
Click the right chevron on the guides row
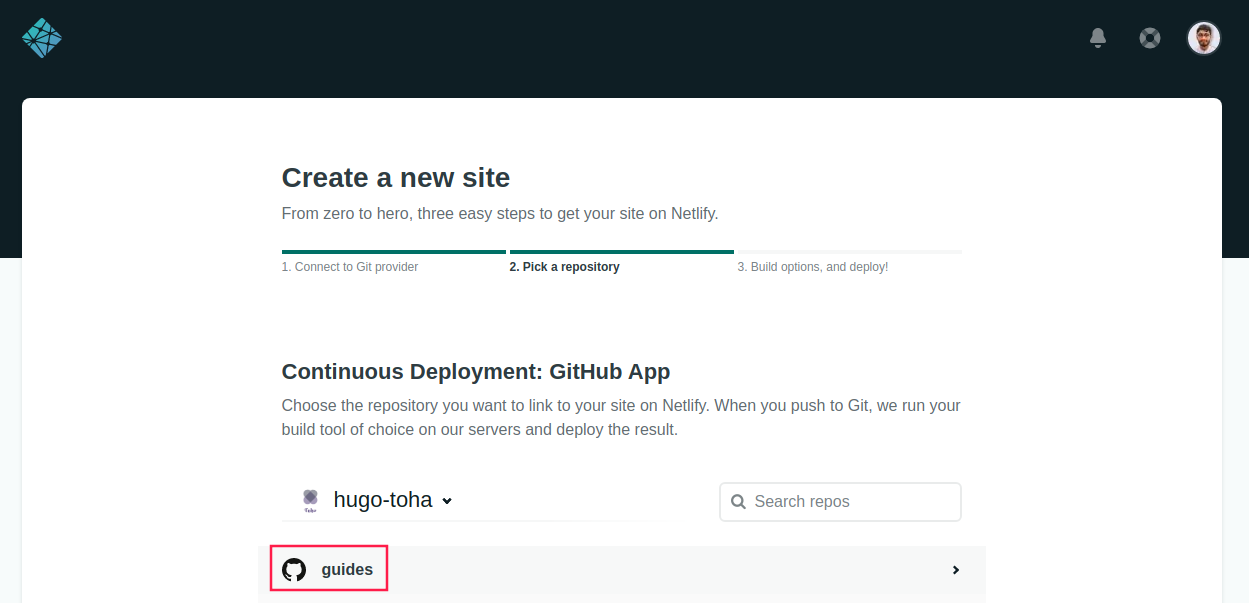point(955,570)
